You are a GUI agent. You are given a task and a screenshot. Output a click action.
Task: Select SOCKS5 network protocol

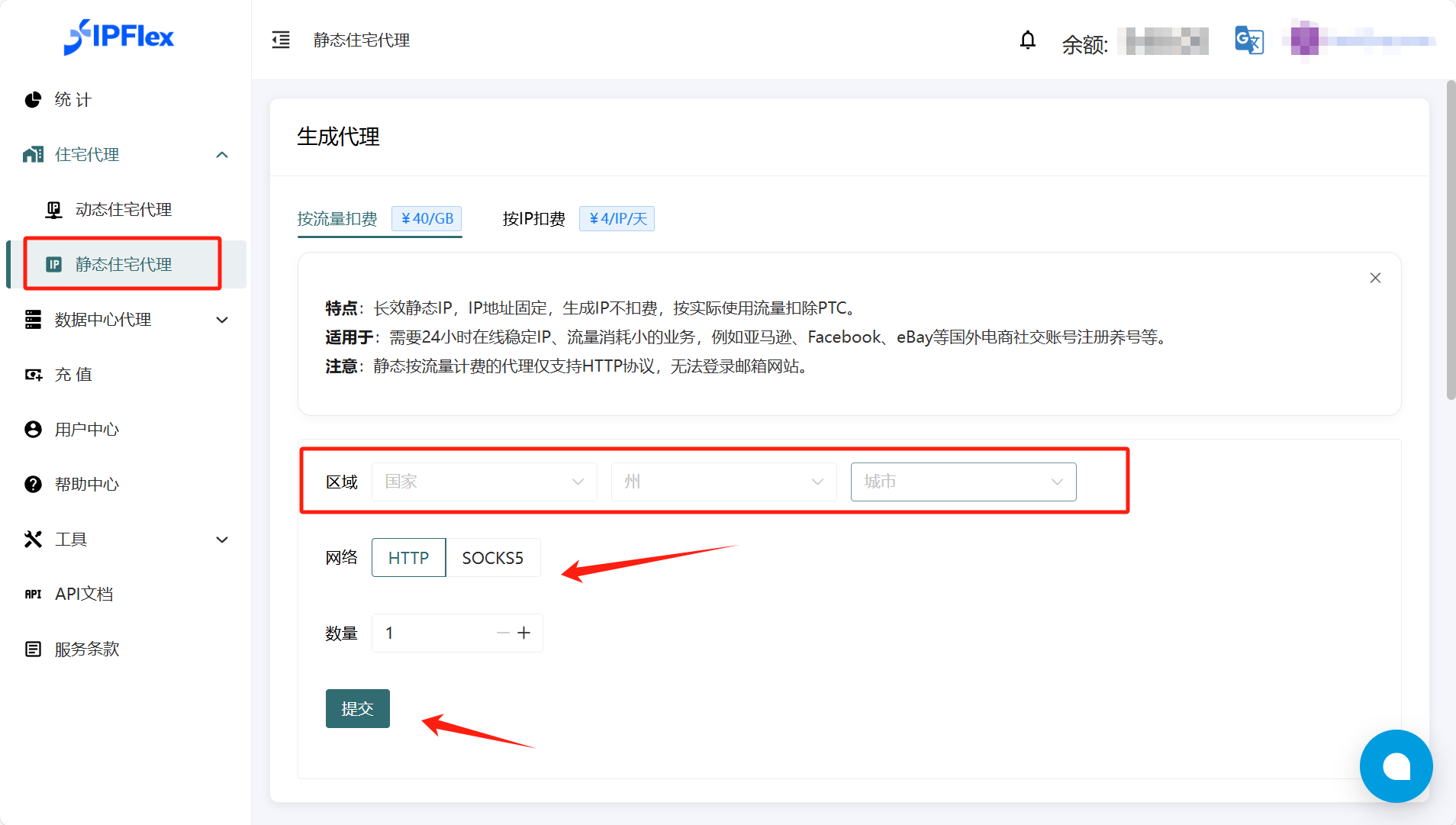[493, 558]
